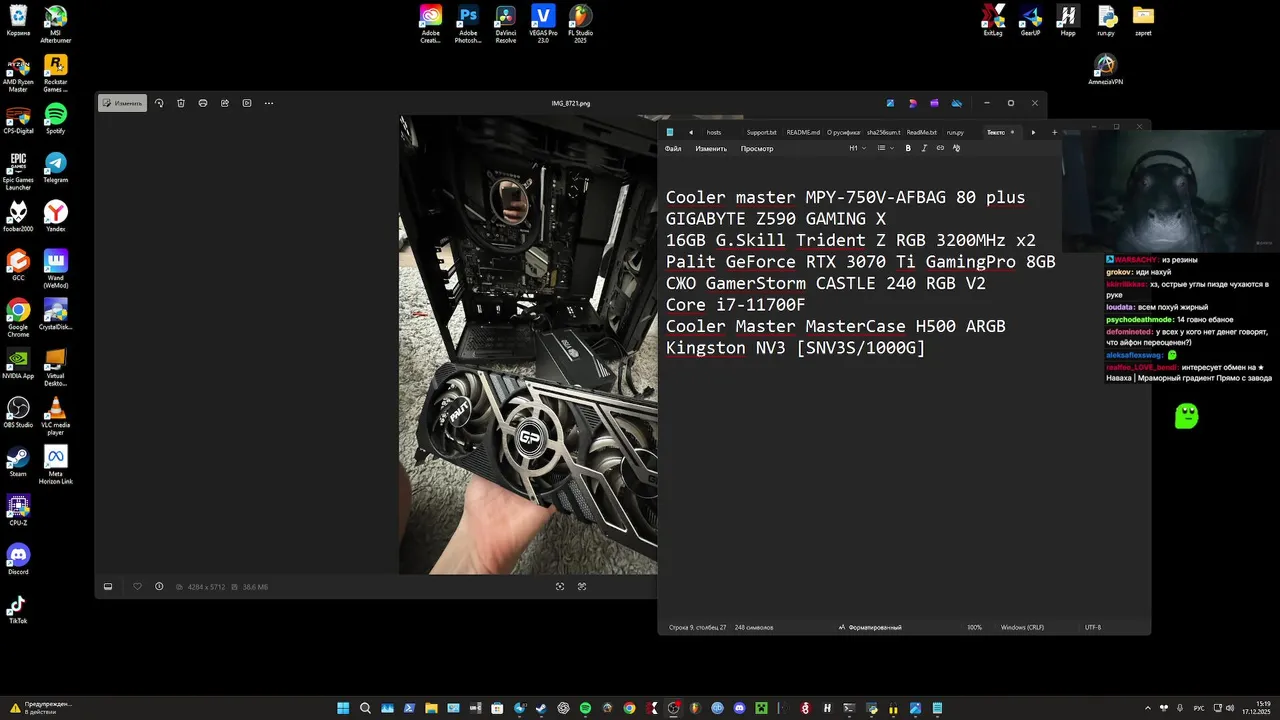Open VLC media player desktop icon
The height and width of the screenshot is (720, 1280).
[x=56, y=416]
